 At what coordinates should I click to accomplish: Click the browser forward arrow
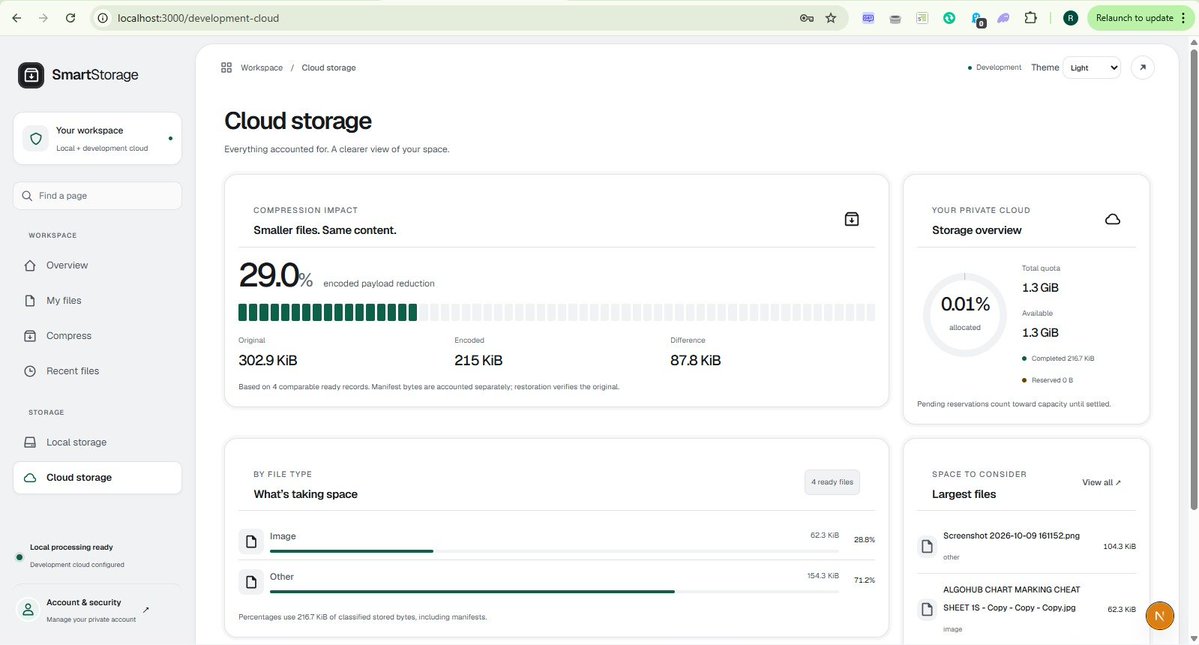click(x=43, y=18)
